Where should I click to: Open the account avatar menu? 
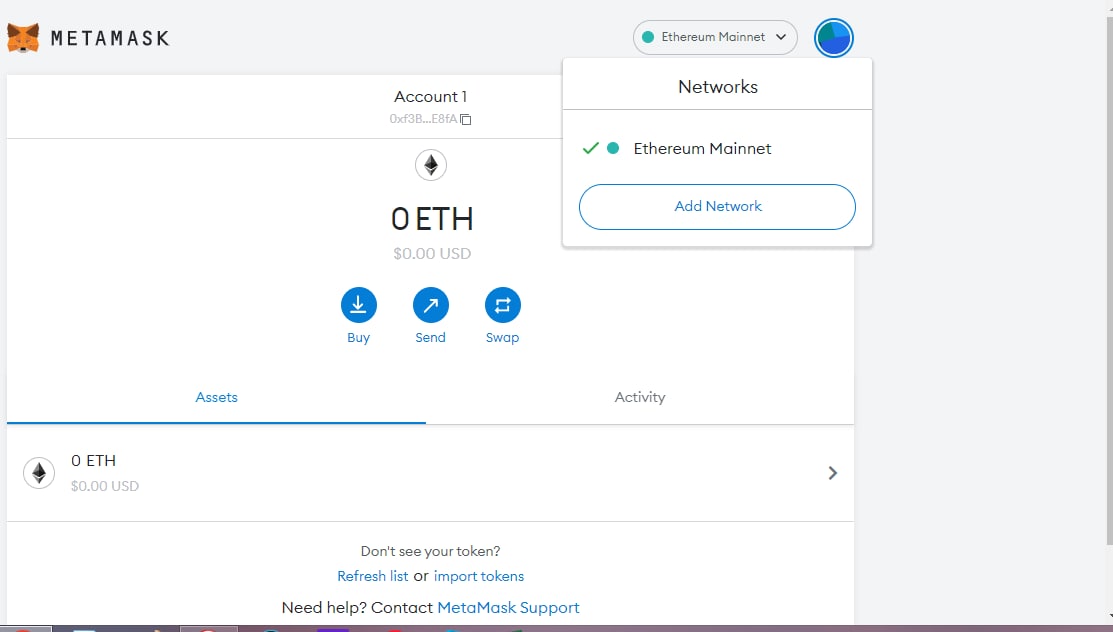[x=833, y=38]
